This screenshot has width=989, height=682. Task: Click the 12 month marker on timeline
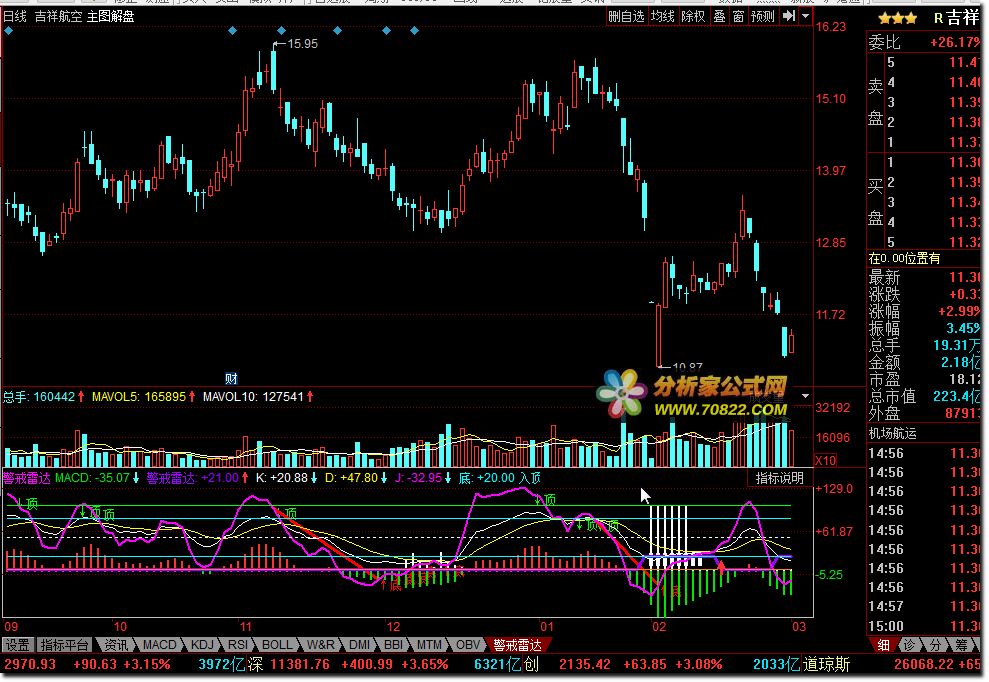coord(393,627)
